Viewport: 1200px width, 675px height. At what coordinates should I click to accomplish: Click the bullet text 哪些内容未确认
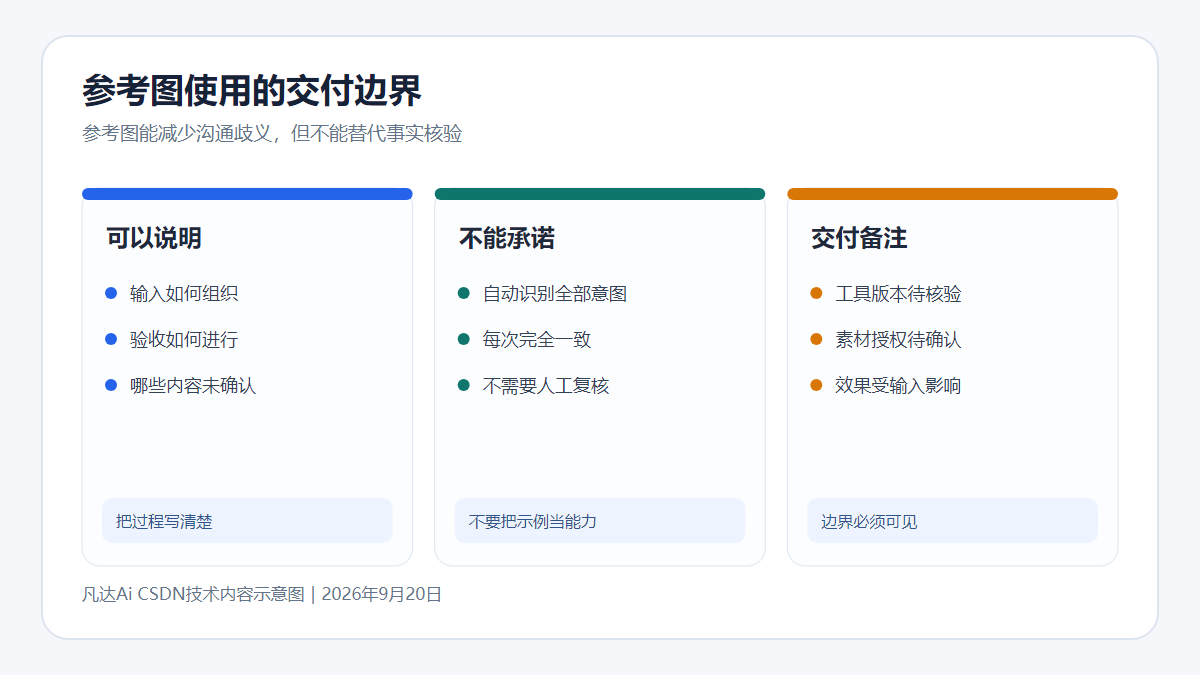pyautogui.click(x=193, y=386)
